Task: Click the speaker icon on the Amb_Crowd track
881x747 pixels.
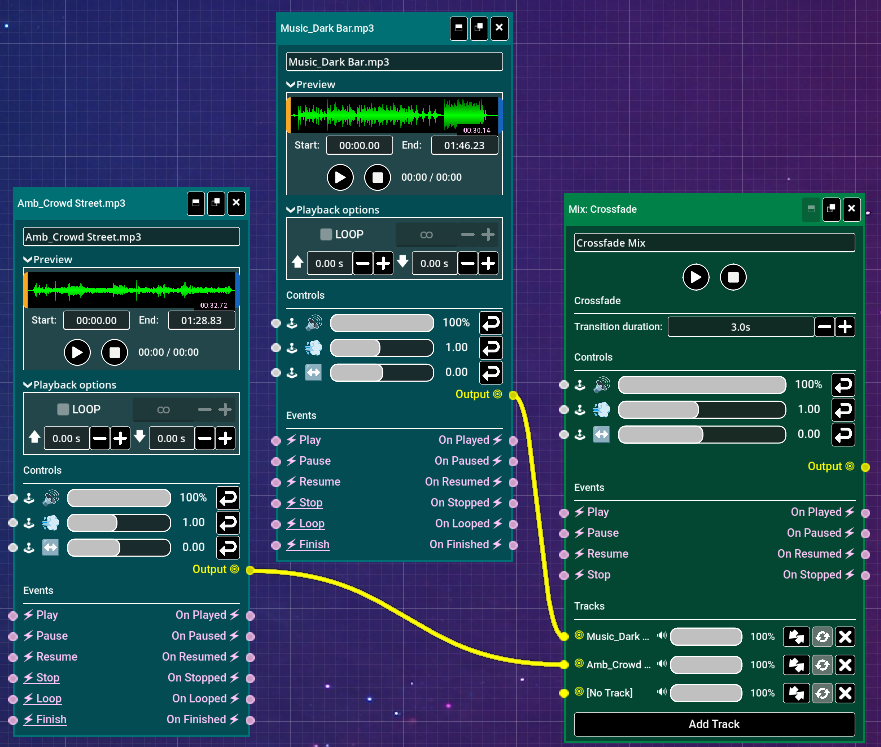Action: (661, 665)
